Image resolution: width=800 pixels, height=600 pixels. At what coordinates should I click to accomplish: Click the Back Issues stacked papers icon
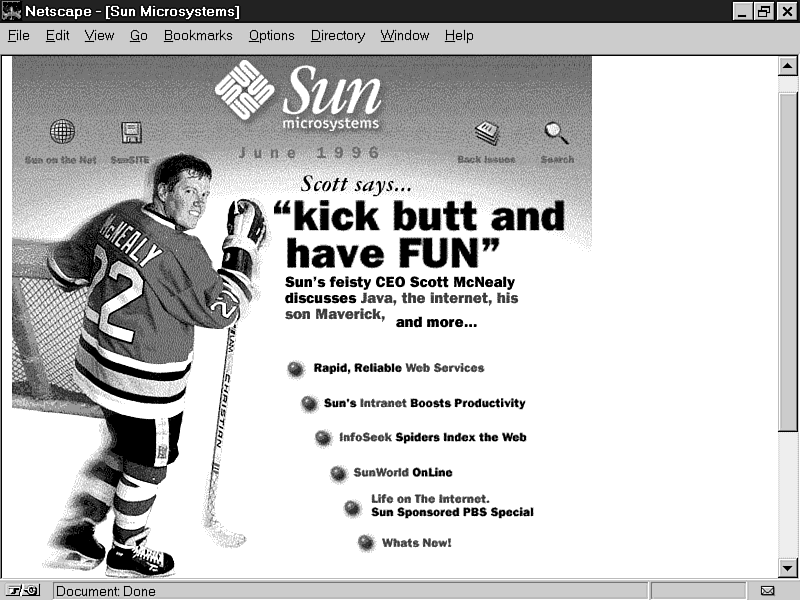point(487,132)
